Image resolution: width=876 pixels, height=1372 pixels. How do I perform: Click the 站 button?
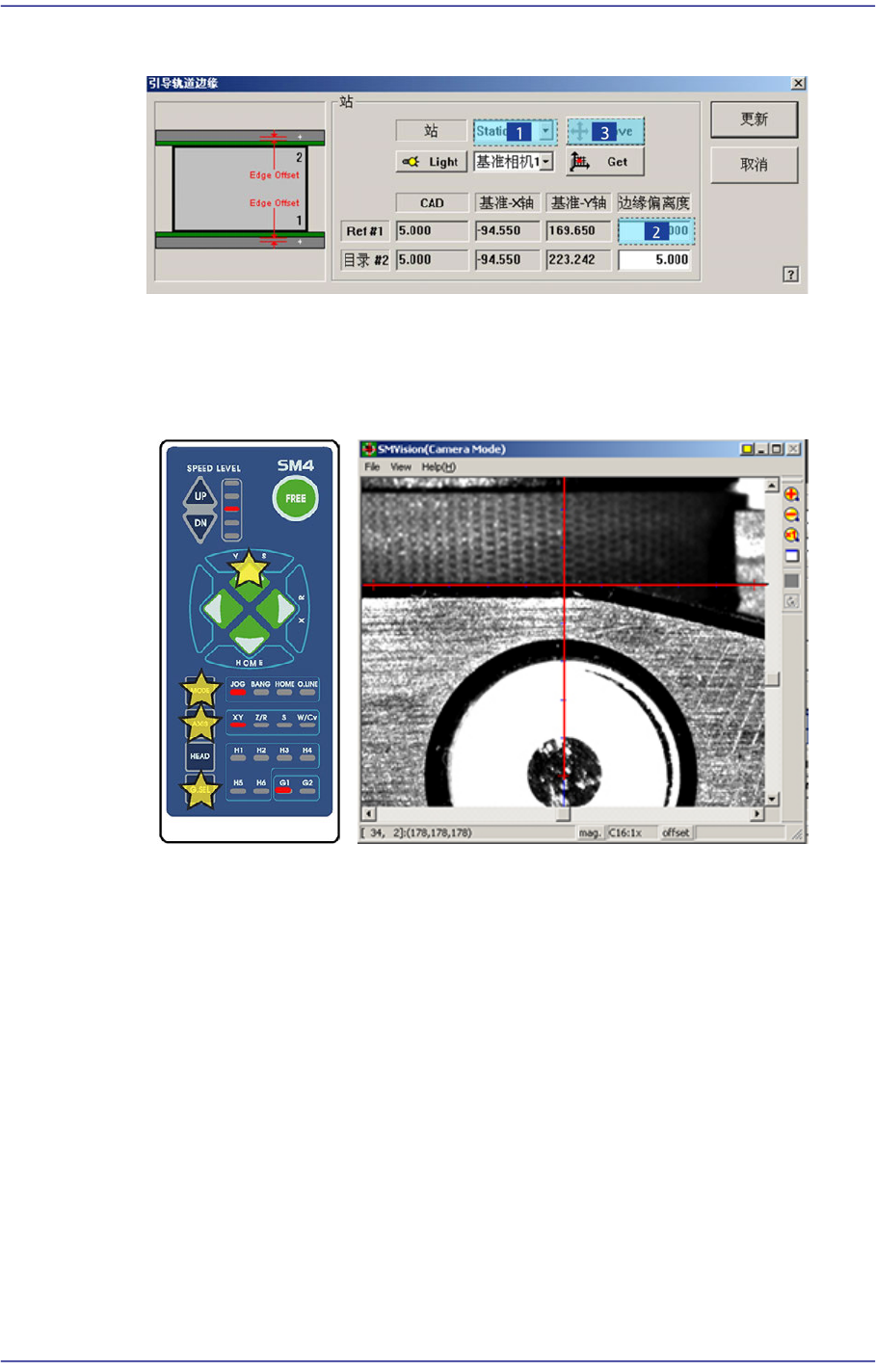click(431, 130)
